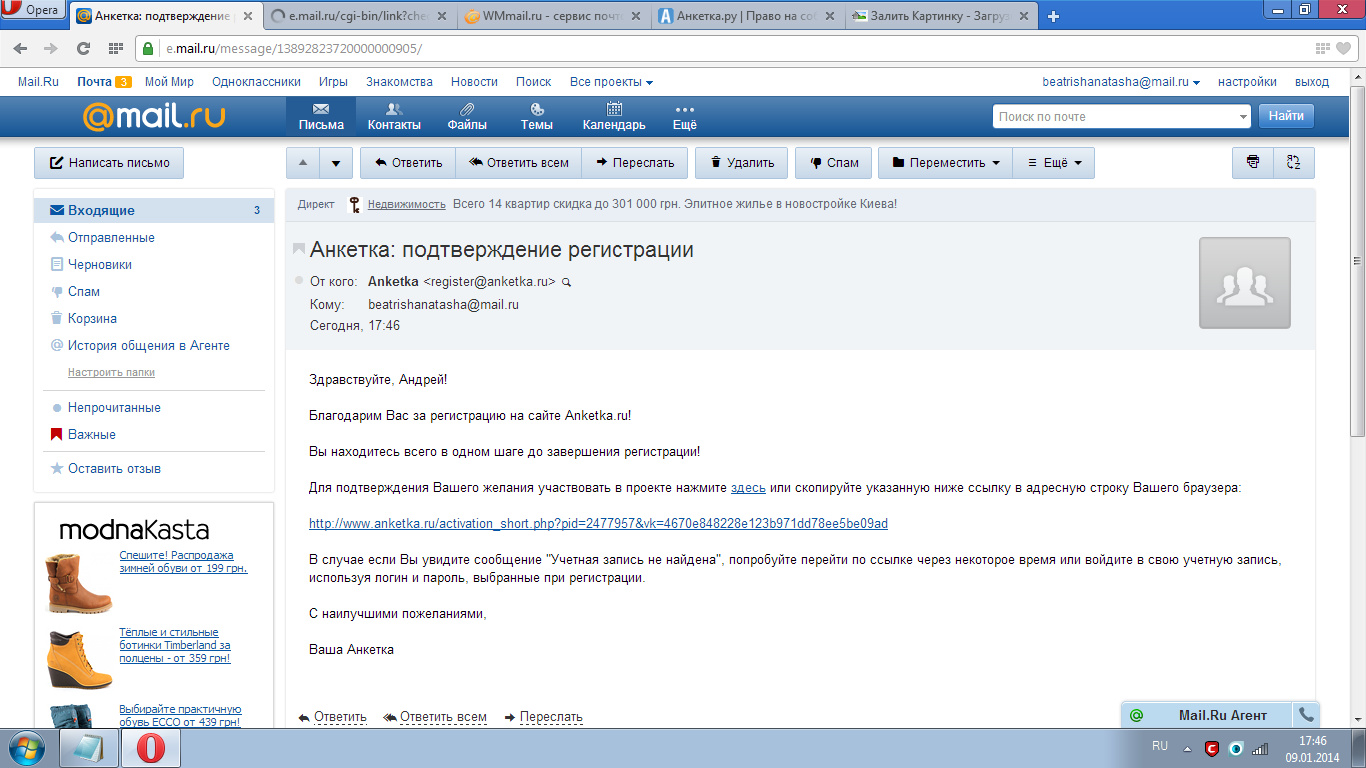Delete message with Удалить button

click(742, 163)
